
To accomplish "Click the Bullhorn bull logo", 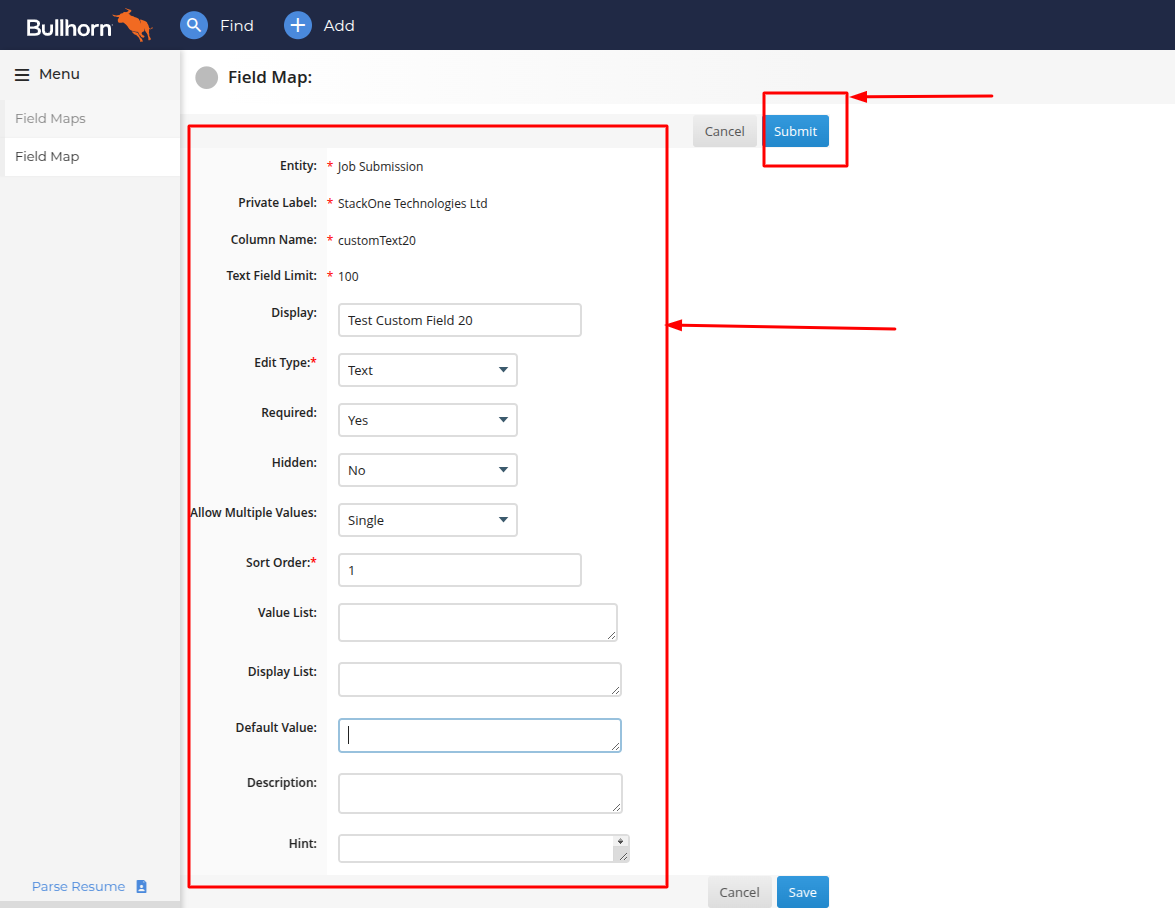I will click(x=133, y=25).
